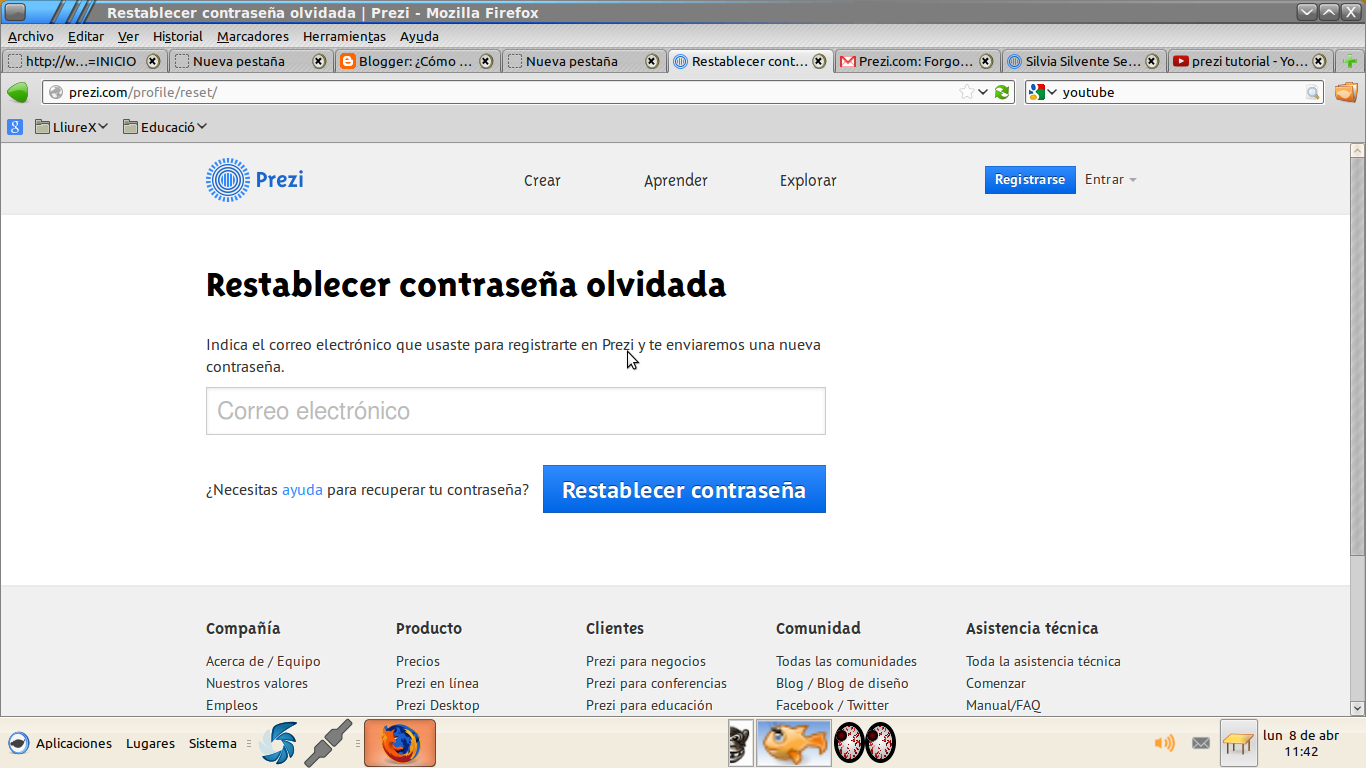Open the LliureX bookmarks folder dropdown
Screen dimensions: 1366x768
click(72, 127)
